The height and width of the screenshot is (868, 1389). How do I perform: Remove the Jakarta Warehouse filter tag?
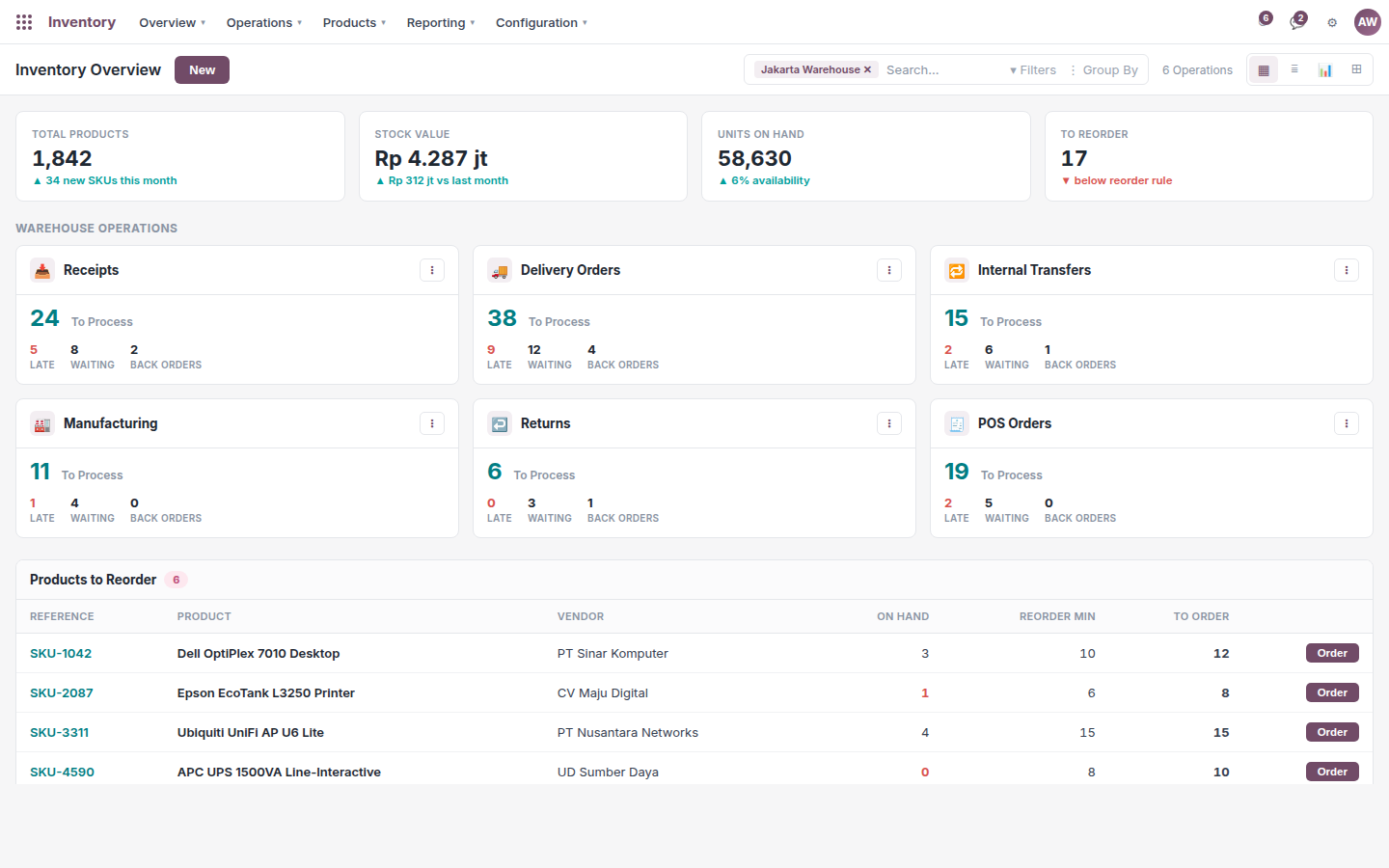(867, 69)
